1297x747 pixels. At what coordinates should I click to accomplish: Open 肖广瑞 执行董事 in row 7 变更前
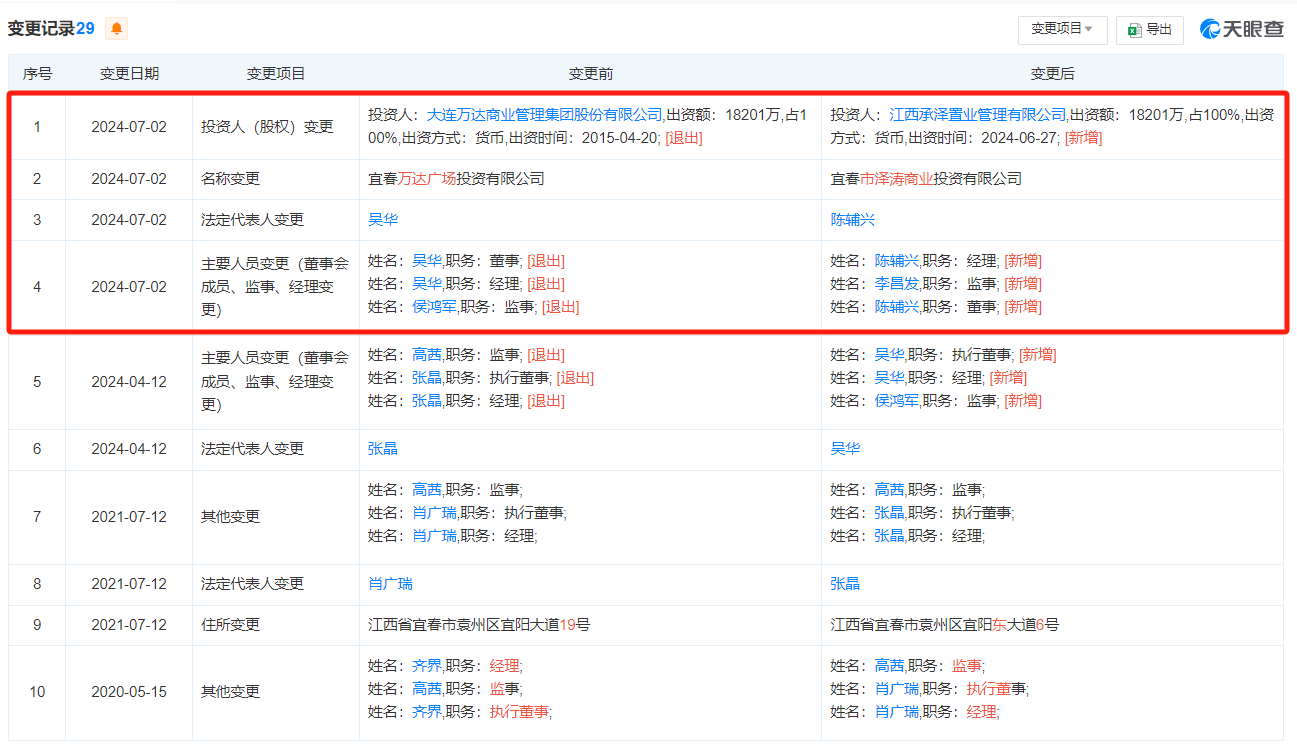pos(434,513)
